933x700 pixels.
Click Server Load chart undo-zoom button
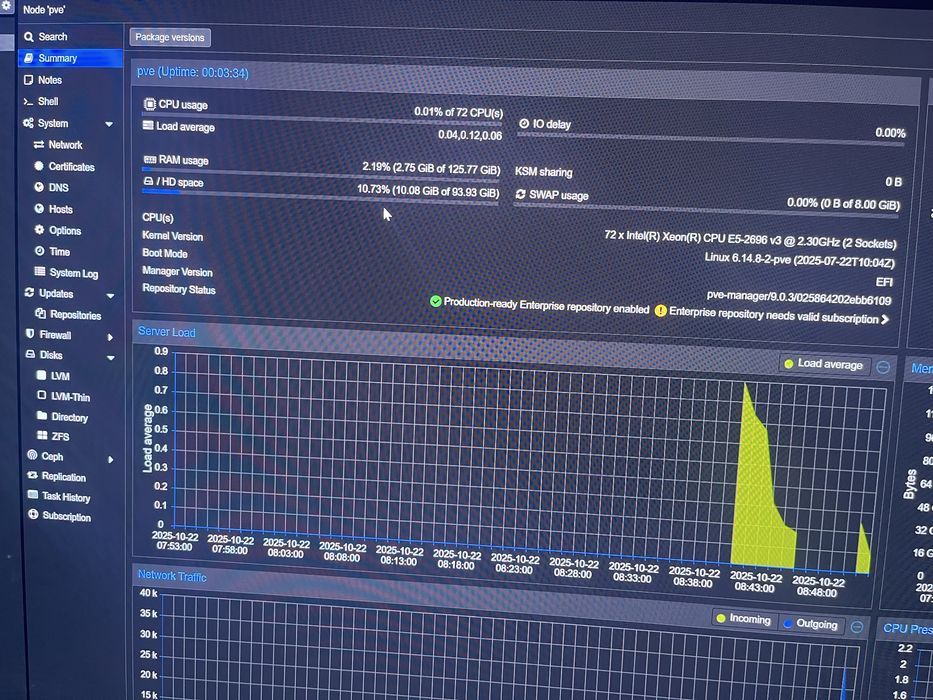[x=883, y=367]
